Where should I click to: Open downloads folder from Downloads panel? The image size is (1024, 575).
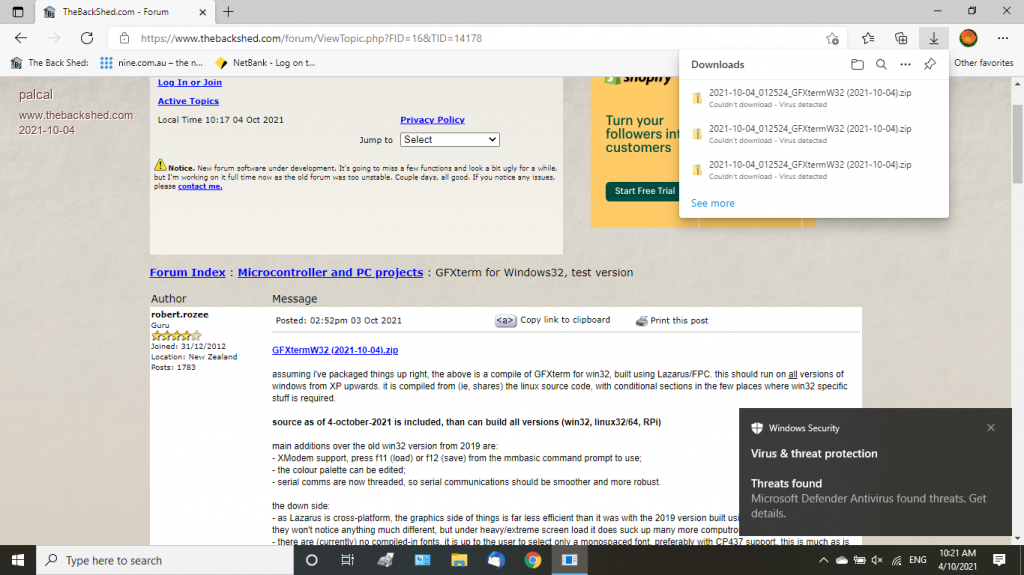857,65
